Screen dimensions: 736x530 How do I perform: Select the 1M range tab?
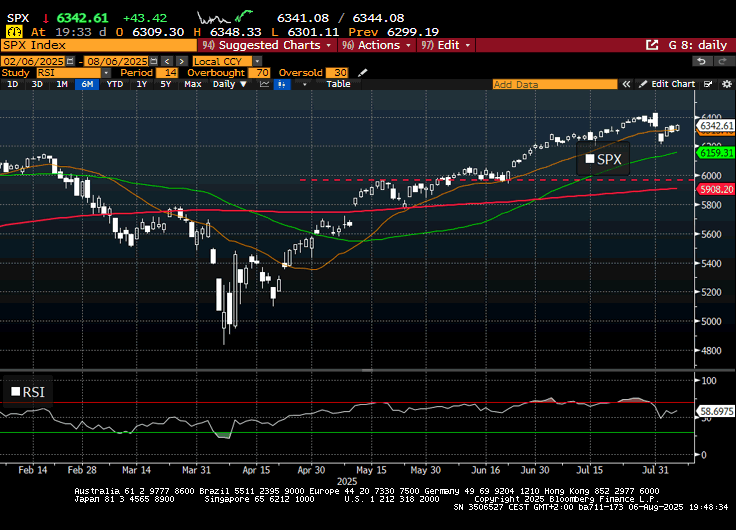(x=62, y=84)
